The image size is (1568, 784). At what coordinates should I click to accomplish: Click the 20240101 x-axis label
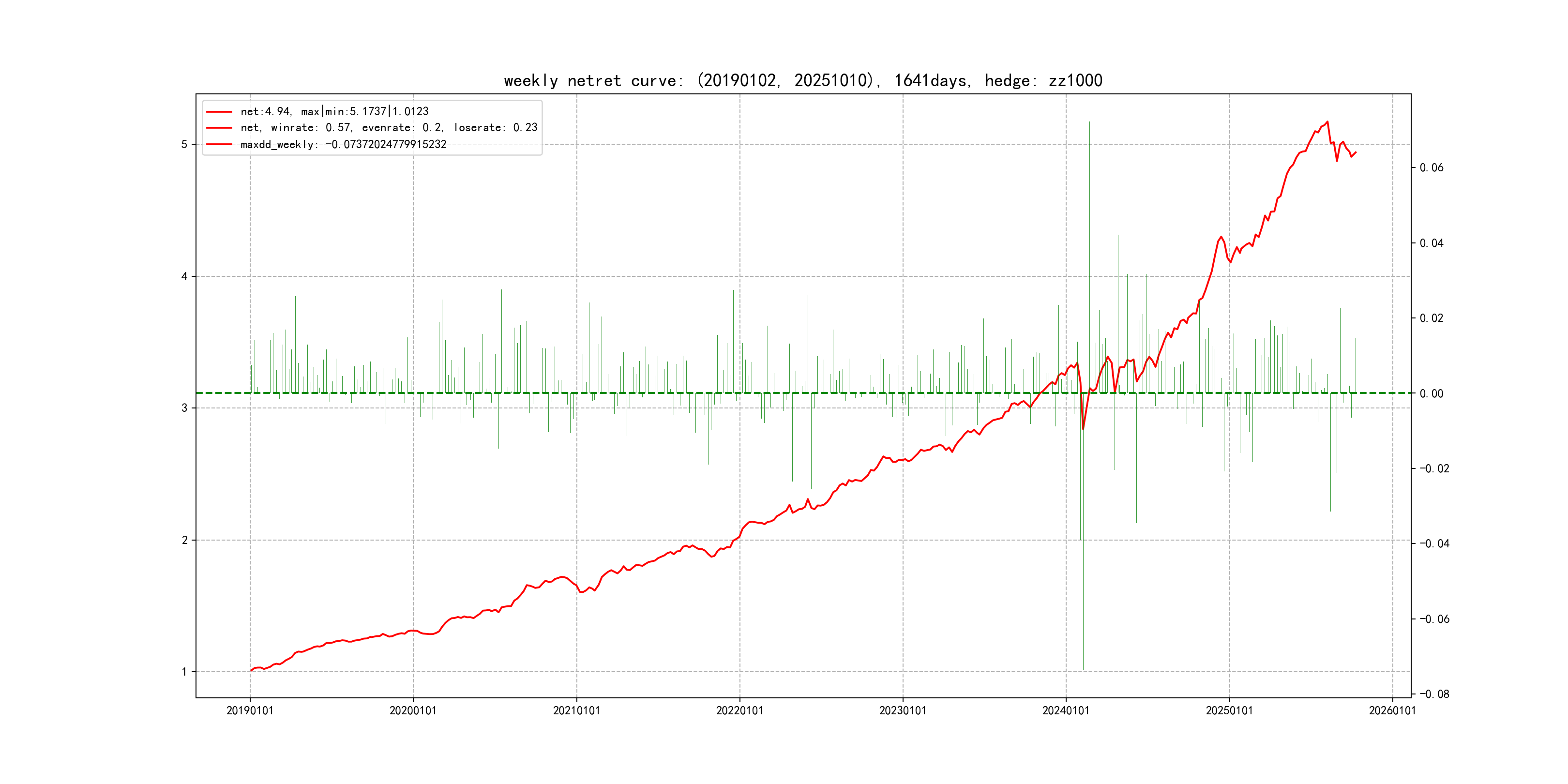(1066, 710)
